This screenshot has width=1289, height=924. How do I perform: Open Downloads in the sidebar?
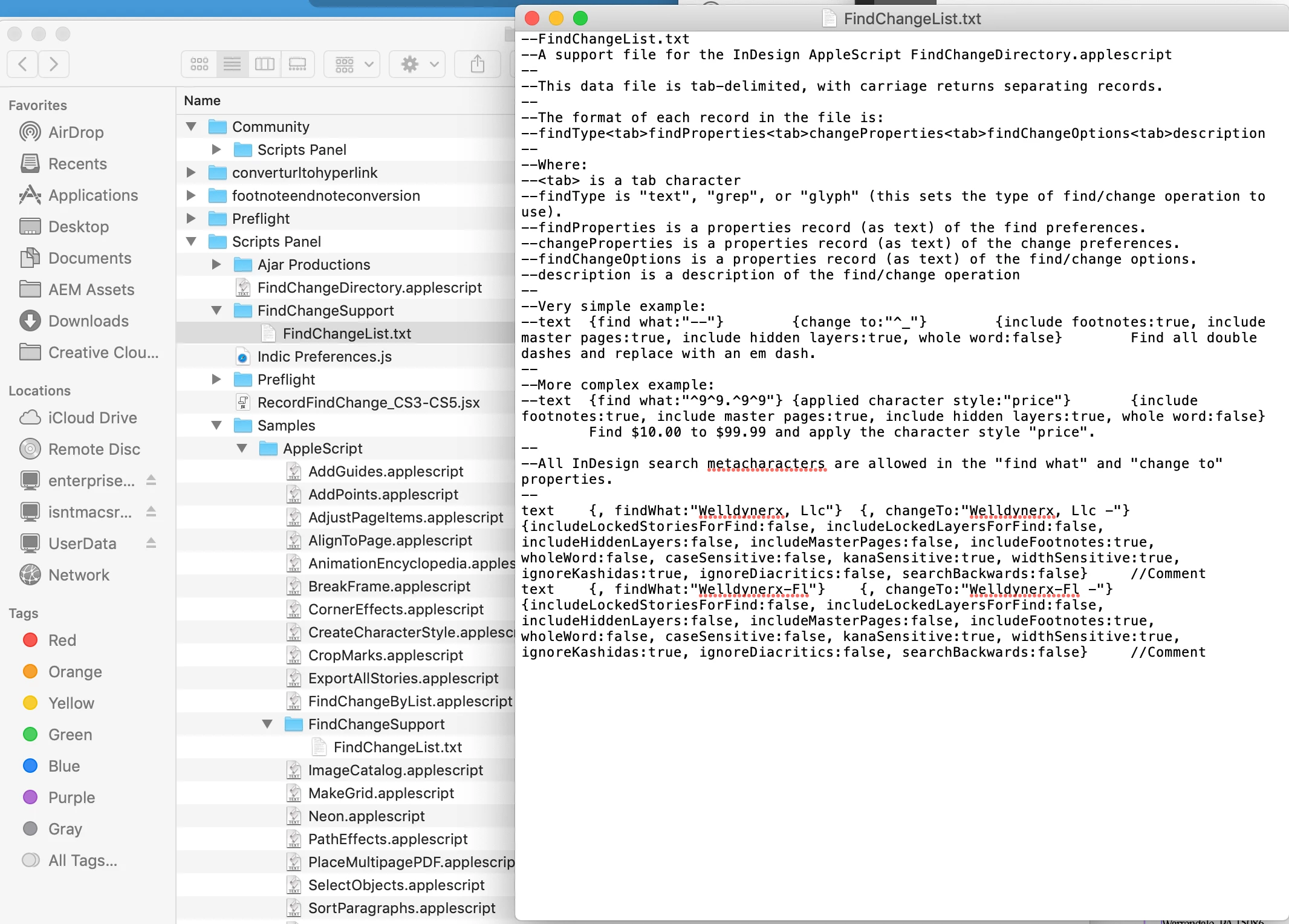[x=74, y=321]
